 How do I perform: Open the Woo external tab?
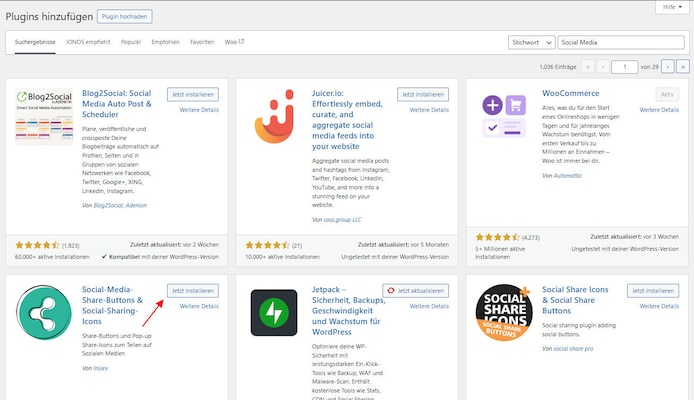tap(234, 42)
